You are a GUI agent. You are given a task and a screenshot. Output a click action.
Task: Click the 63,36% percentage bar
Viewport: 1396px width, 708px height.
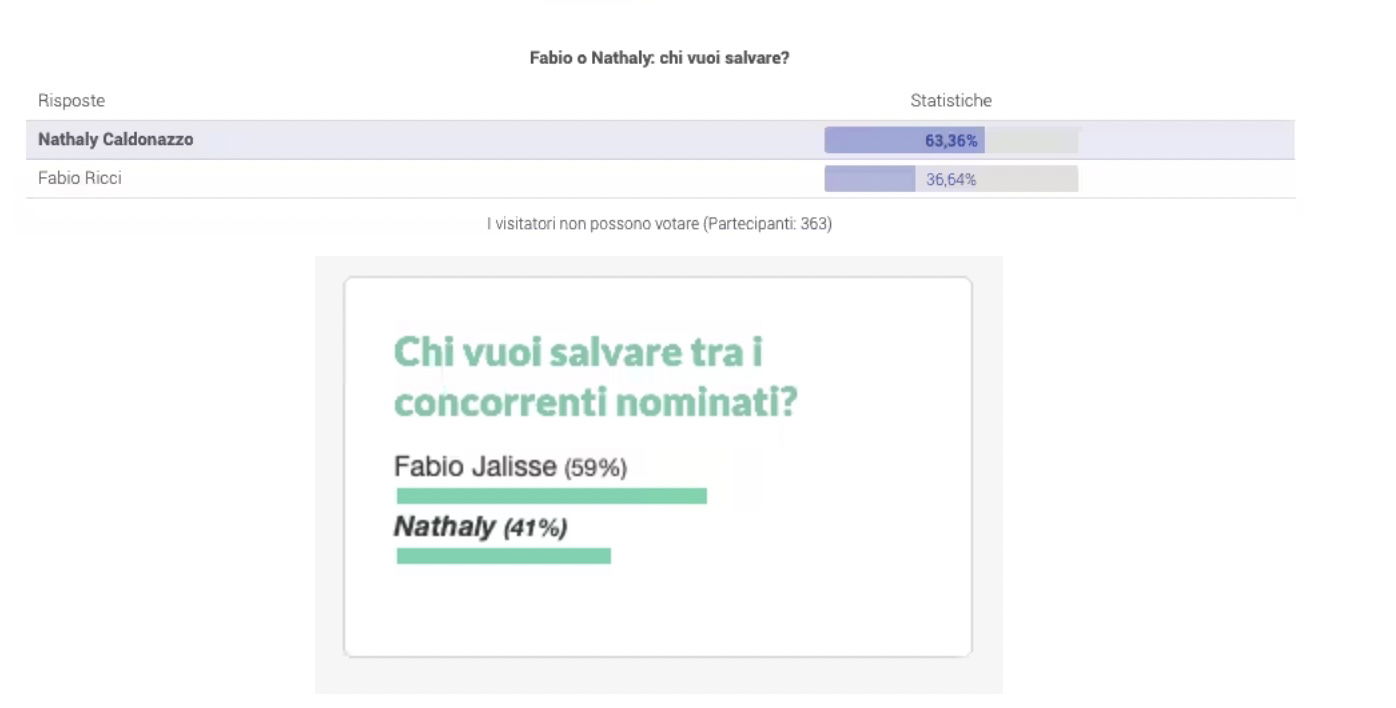[x=951, y=140]
